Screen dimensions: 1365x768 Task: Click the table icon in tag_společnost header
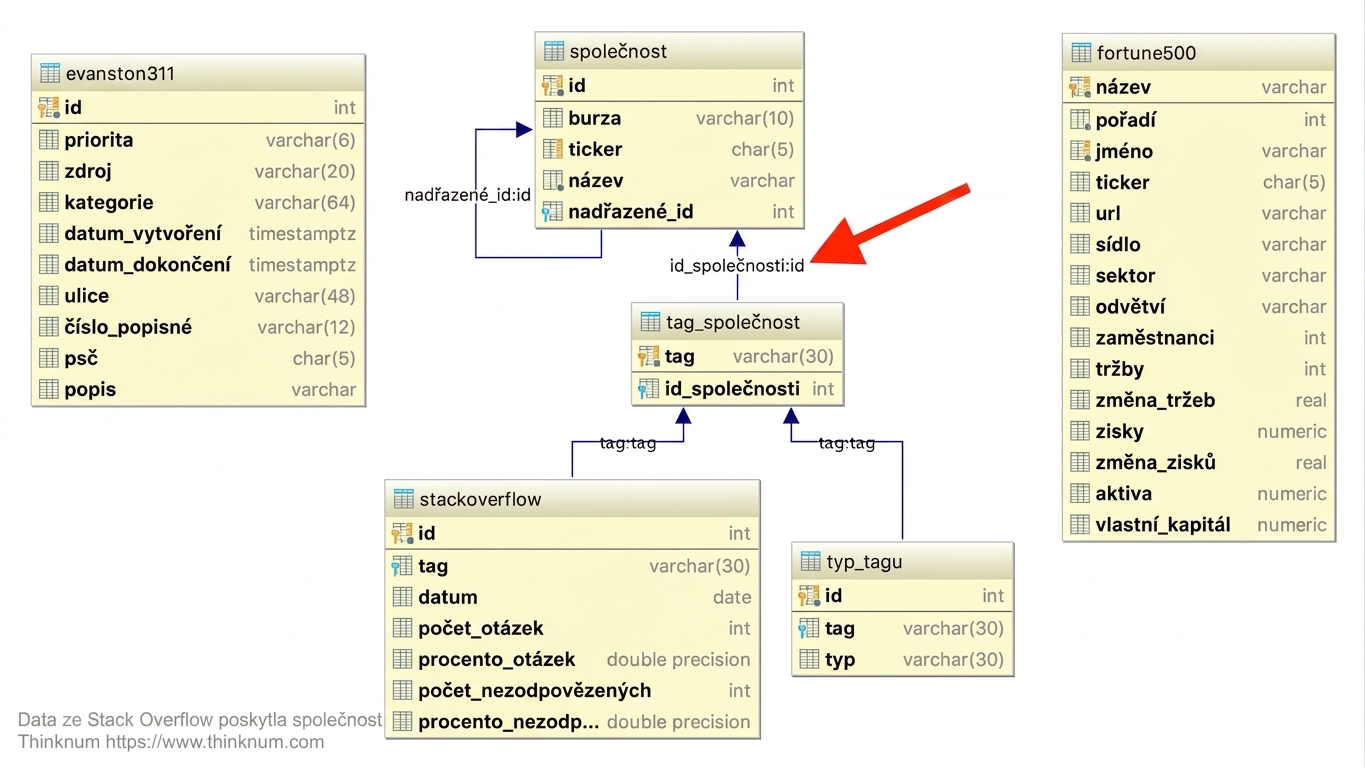pyautogui.click(x=650, y=322)
